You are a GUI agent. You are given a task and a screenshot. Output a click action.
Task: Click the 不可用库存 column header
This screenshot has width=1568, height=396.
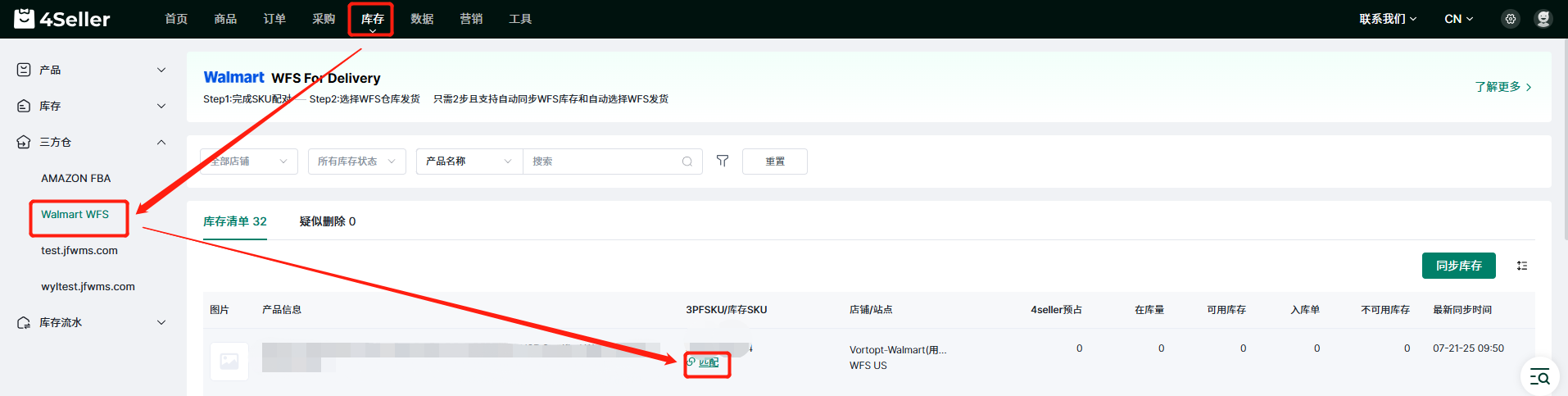[1385, 310]
